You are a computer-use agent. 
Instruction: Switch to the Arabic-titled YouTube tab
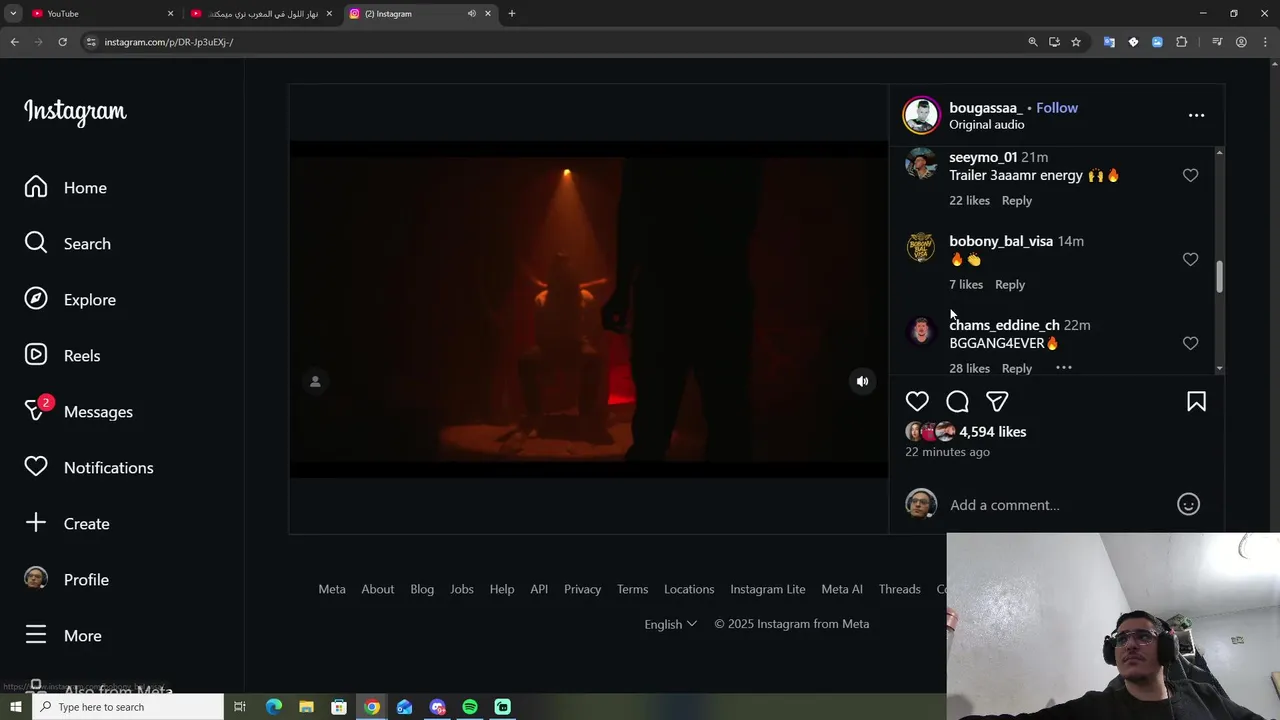(260, 13)
